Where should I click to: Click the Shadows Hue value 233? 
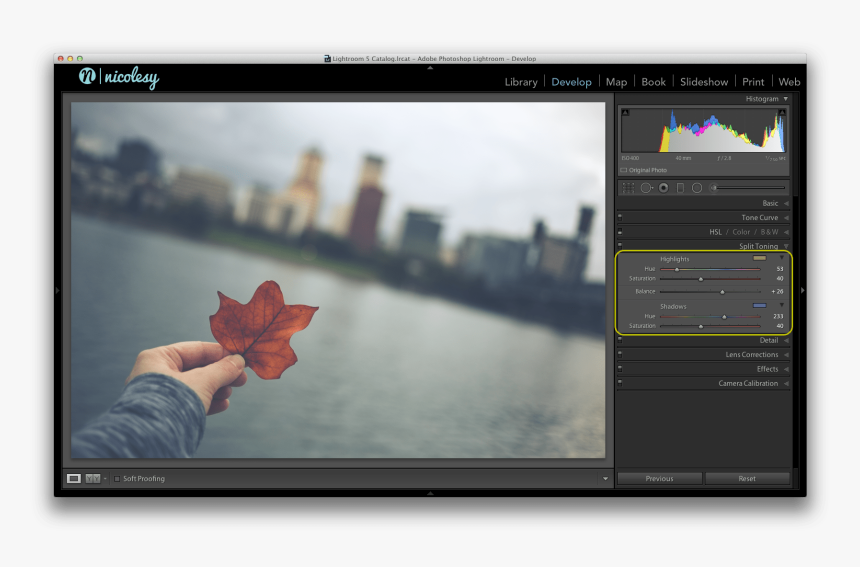click(778, 316)
